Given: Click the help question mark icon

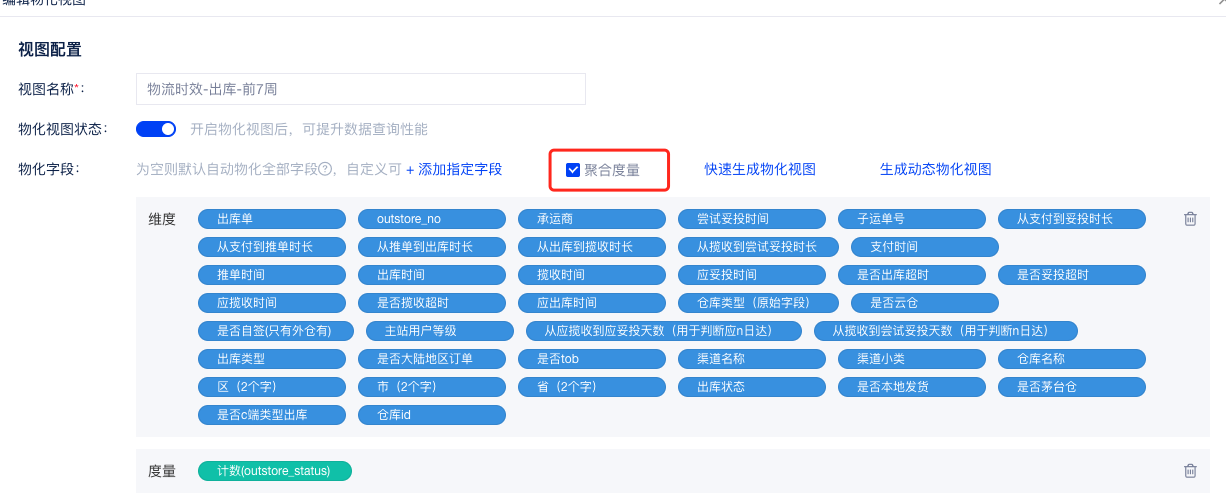Looking at the screenshot, I should pos(325,170).
